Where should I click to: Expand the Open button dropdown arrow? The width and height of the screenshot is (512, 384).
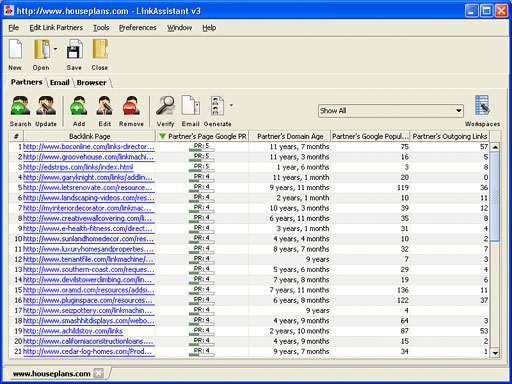pyautogui.click(x=55, y=49)
